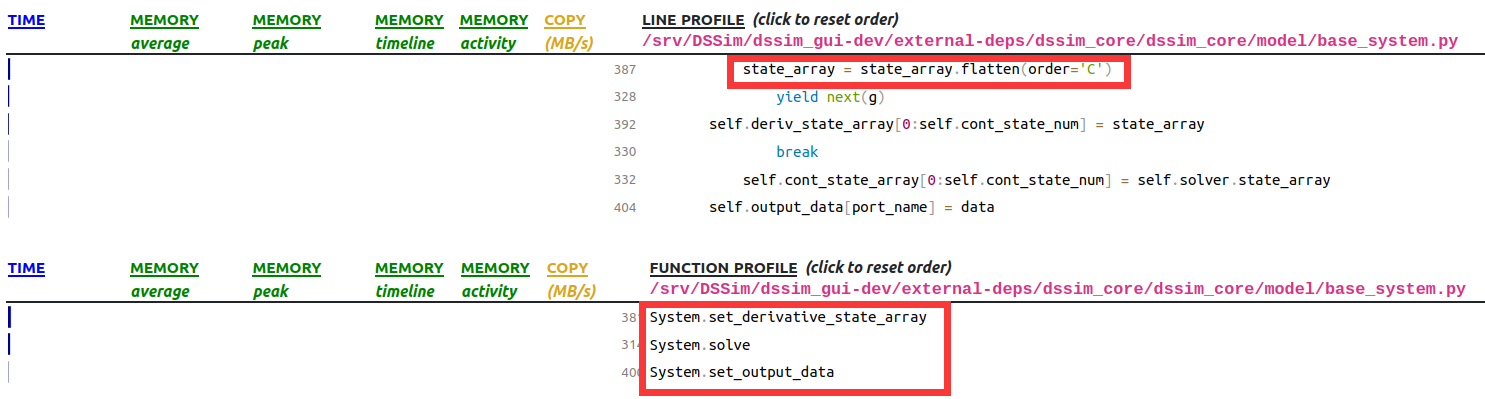Select System.set_derivative_state_array function row

pyautogui.click(x=788, y=317)
